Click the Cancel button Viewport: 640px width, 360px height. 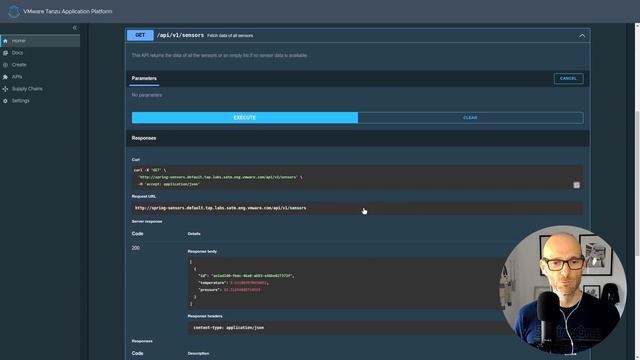(x=568, y=78)
